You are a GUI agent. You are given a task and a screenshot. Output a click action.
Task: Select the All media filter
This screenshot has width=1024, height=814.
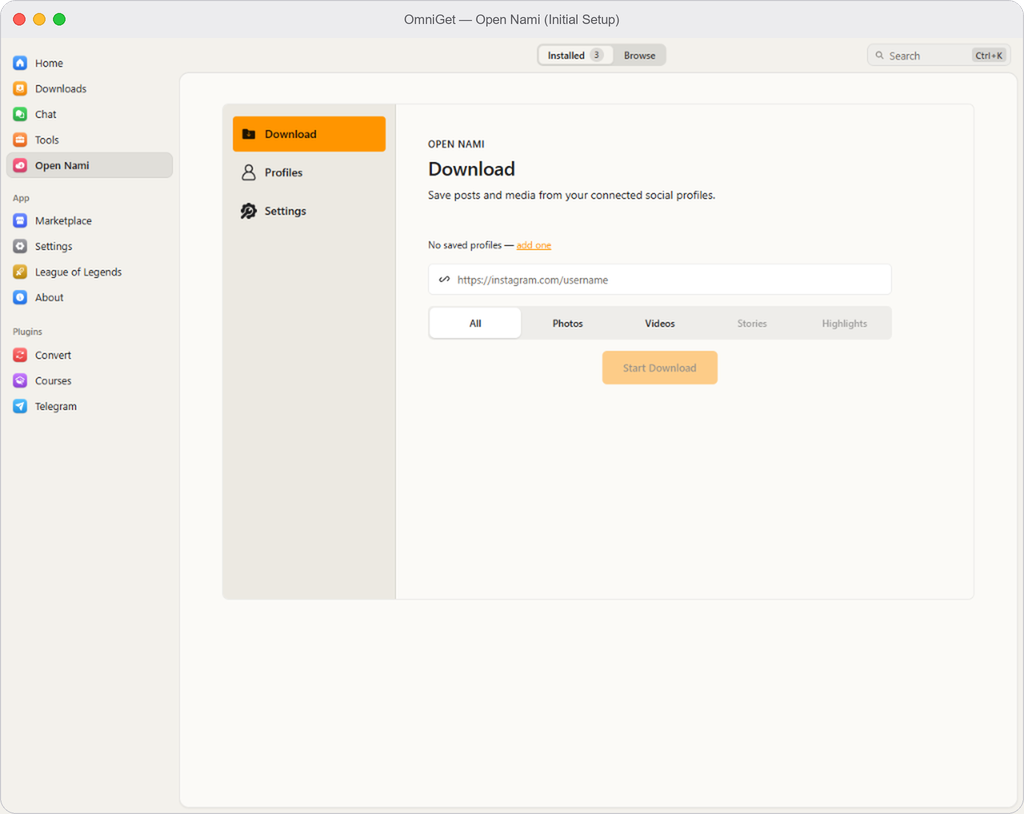475,323
